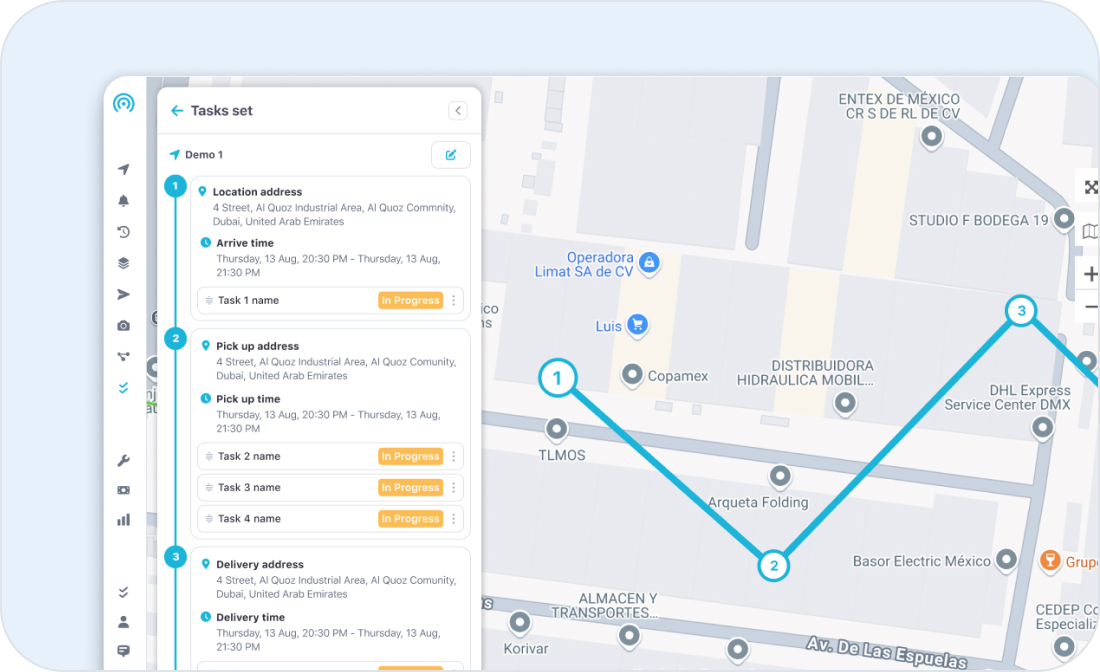Click the wrench tools icon
The width and height of the screenshot is (1100, 672).
coord(123,460)
